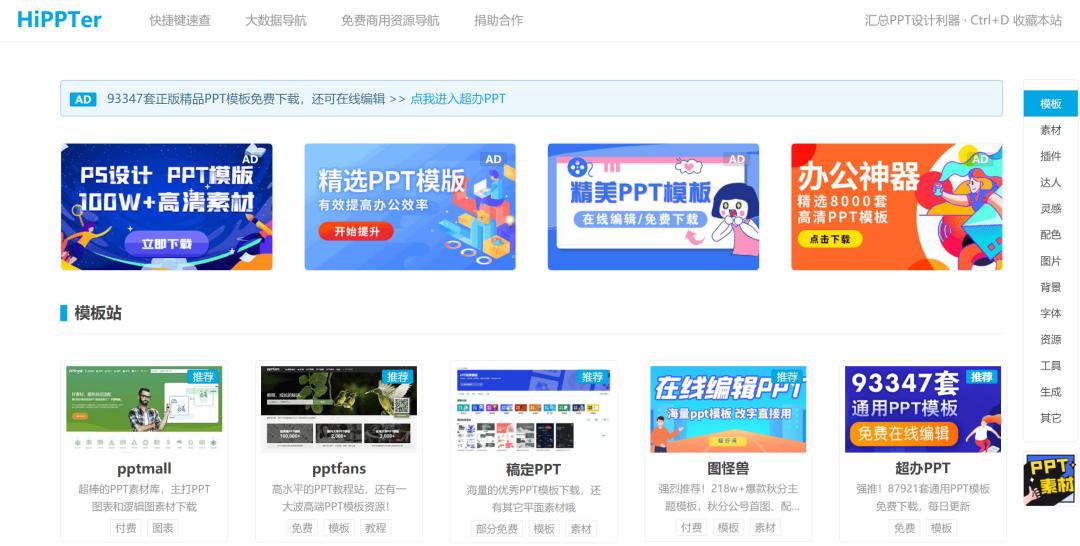The image size is (1080, 546).
Task: Click 立即下载 button on first banner
Action: (x=167, y=243)
